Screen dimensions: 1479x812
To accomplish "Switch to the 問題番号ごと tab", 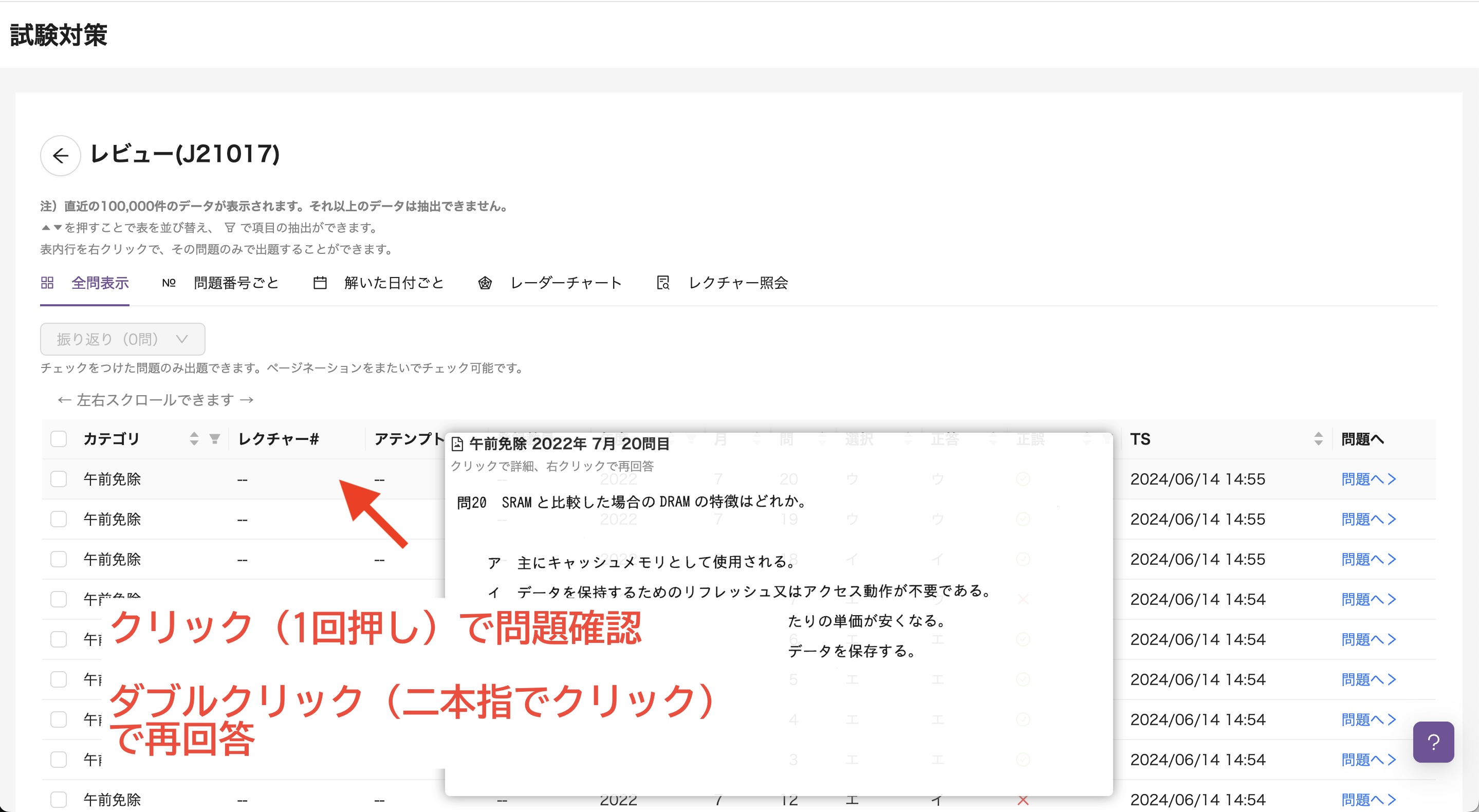I will tap(236, 283).
